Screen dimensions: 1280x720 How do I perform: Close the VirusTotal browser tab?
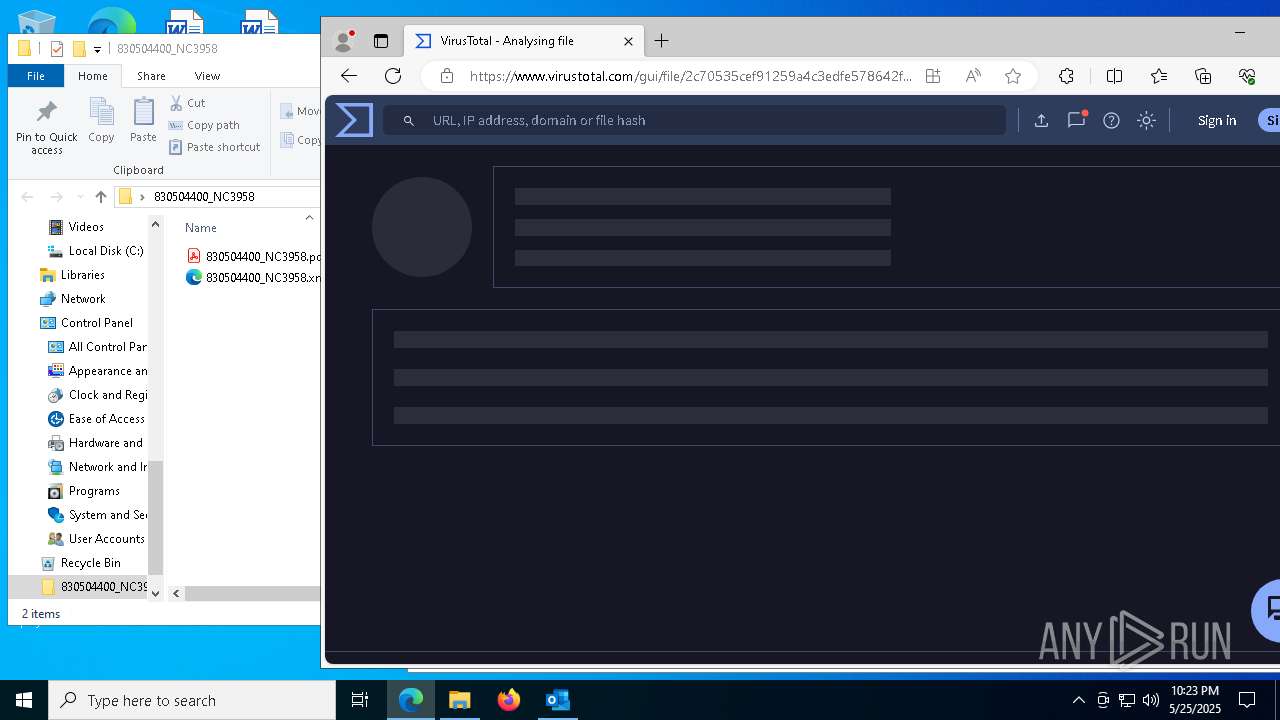pyautogui.click(x=628, y=41)
